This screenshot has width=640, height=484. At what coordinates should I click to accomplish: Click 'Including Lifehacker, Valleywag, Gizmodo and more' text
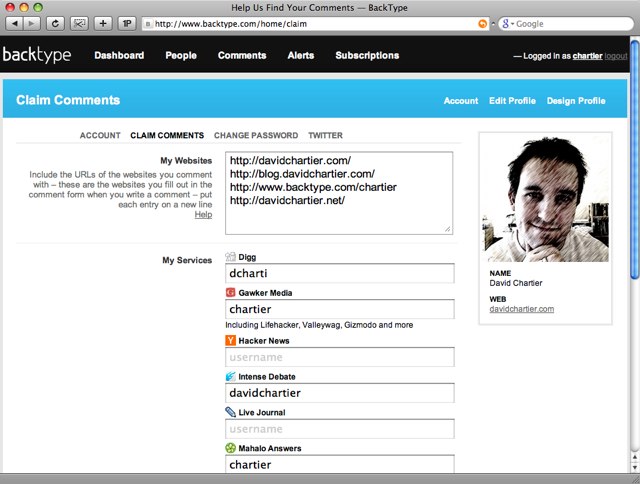(x=319, y=325)
